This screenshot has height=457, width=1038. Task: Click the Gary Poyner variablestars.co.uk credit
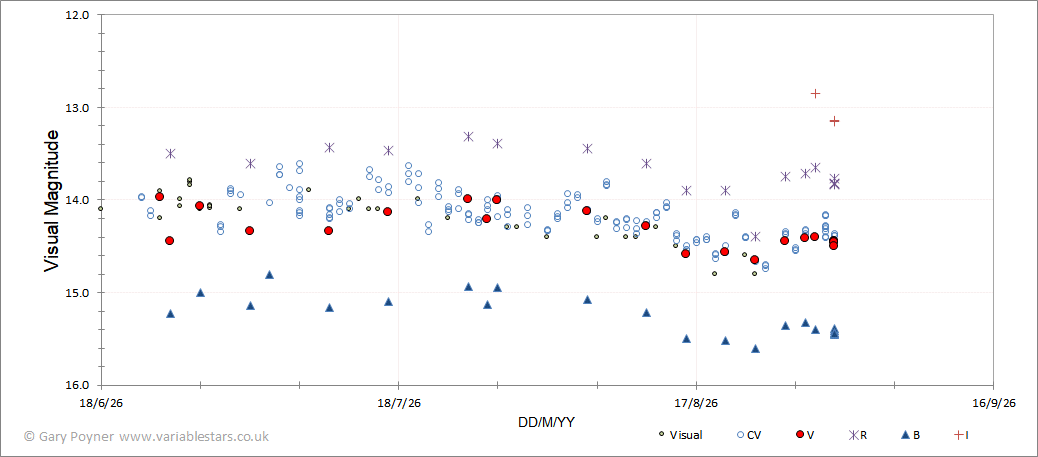(x=146, y=436)
